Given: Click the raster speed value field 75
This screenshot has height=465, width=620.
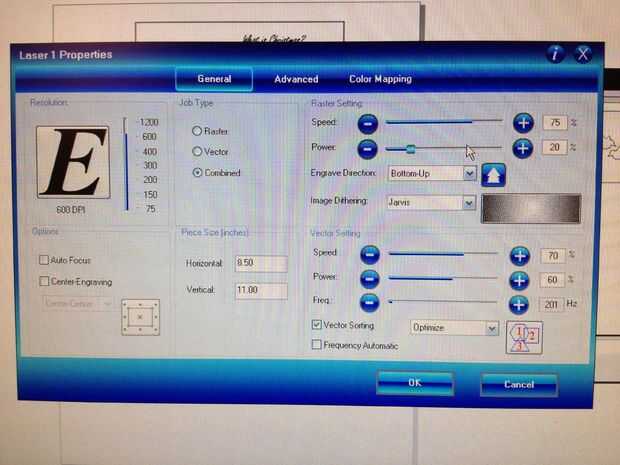Looking at the screenshot, I should (555, 123).
